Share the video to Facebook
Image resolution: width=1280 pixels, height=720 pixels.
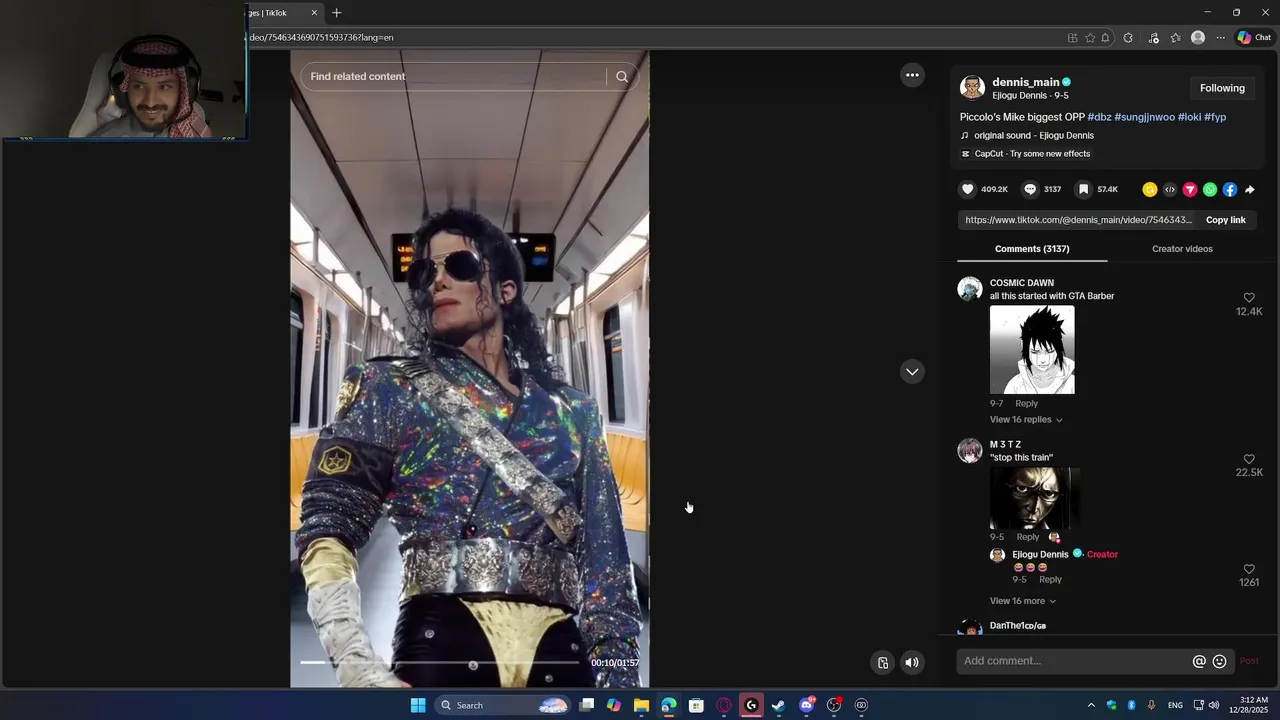(x=1230, y=190)
